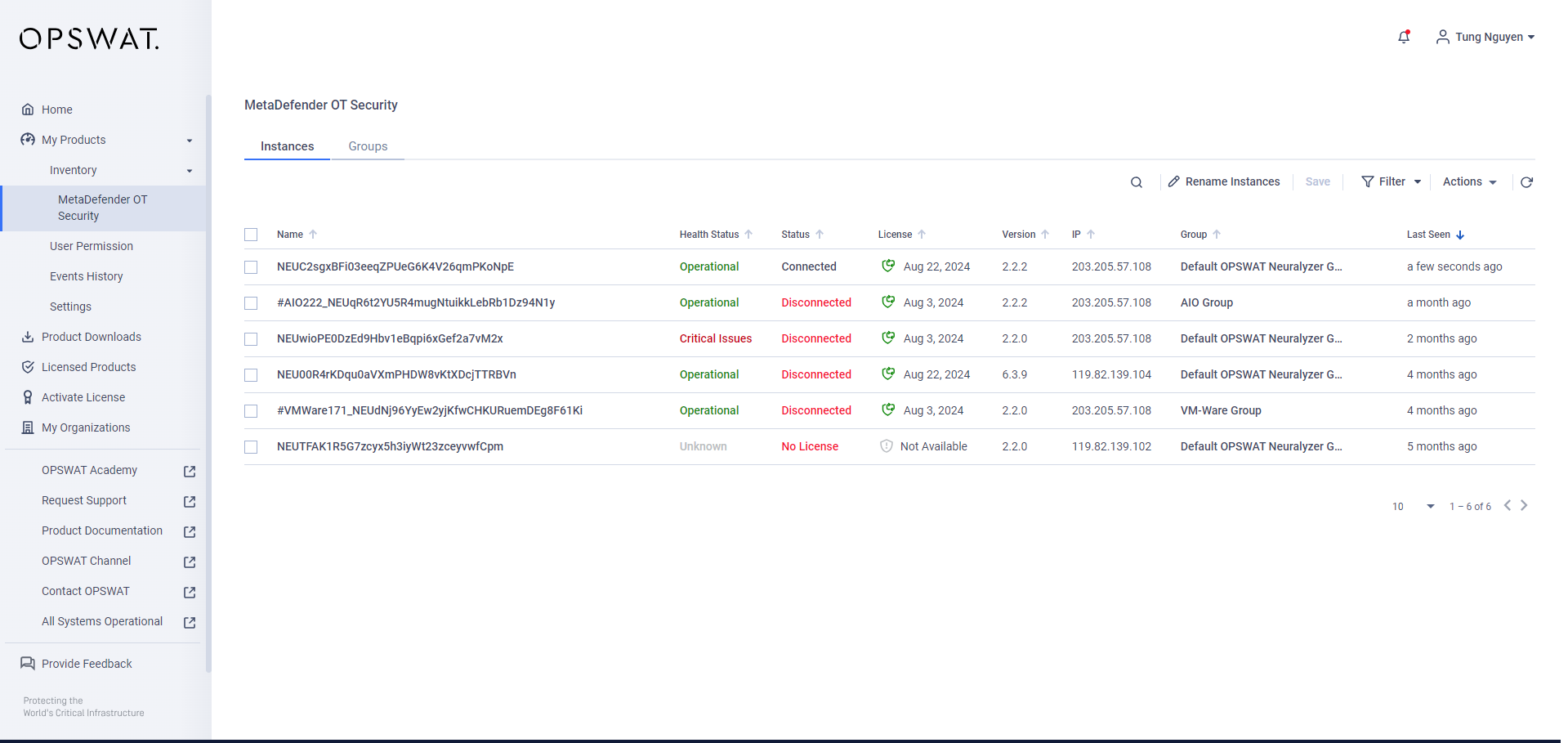
Task: Click the My Organizations building icon
Action: 28,427
